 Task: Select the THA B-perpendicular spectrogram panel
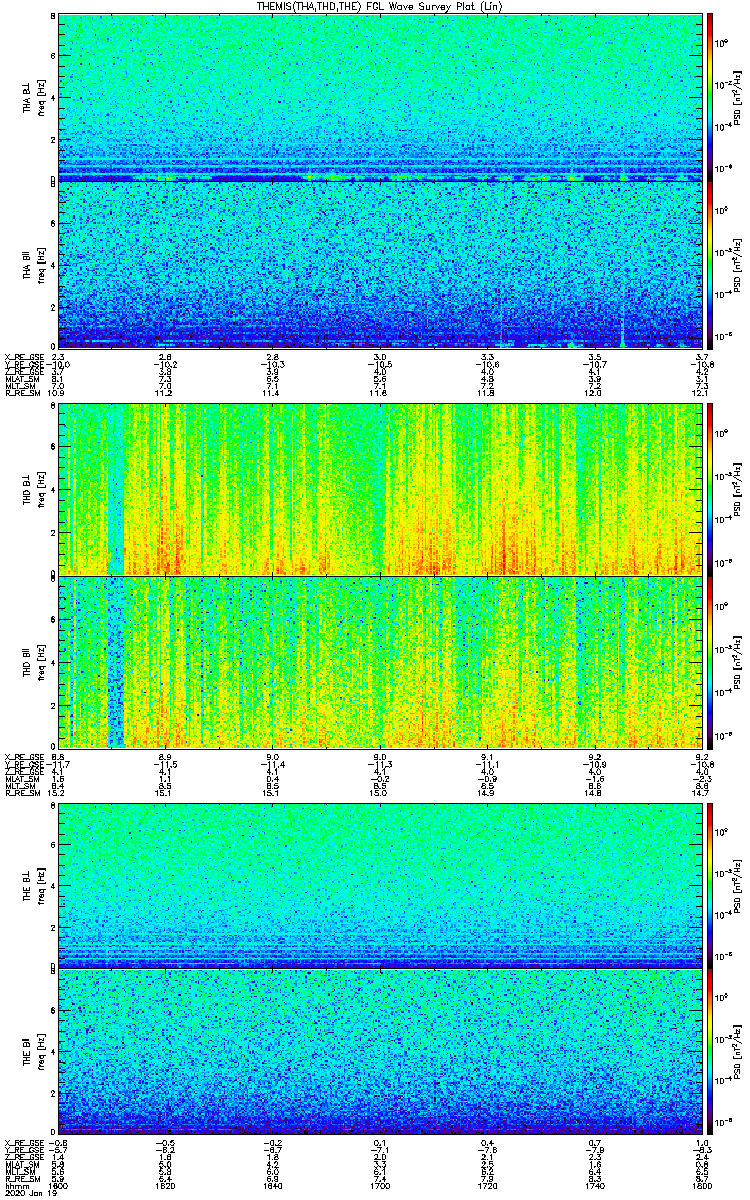(379, 96)
